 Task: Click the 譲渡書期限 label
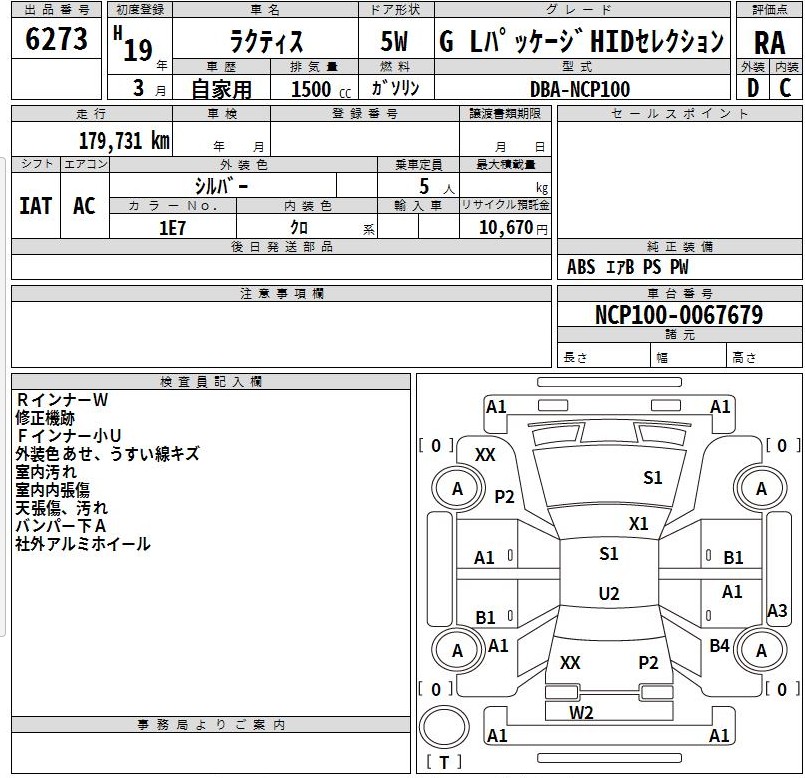click(x=505, y=113)
